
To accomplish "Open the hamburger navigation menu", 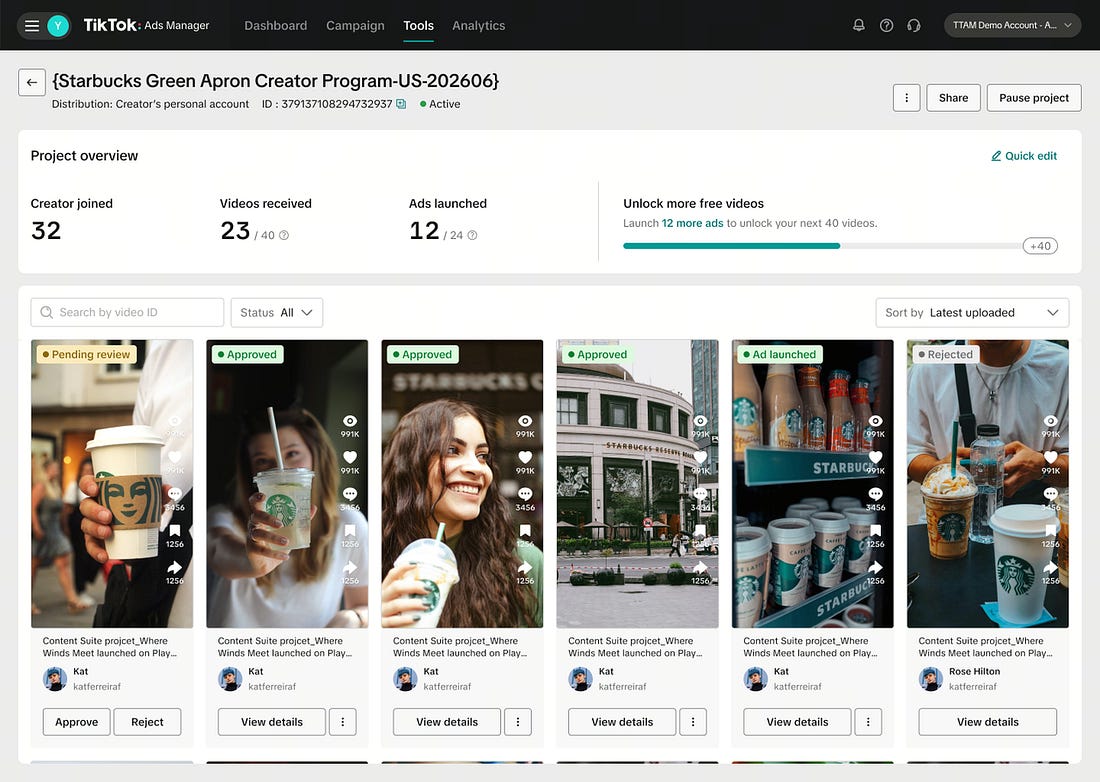I will pyautogui.click(x=32, y=26).
